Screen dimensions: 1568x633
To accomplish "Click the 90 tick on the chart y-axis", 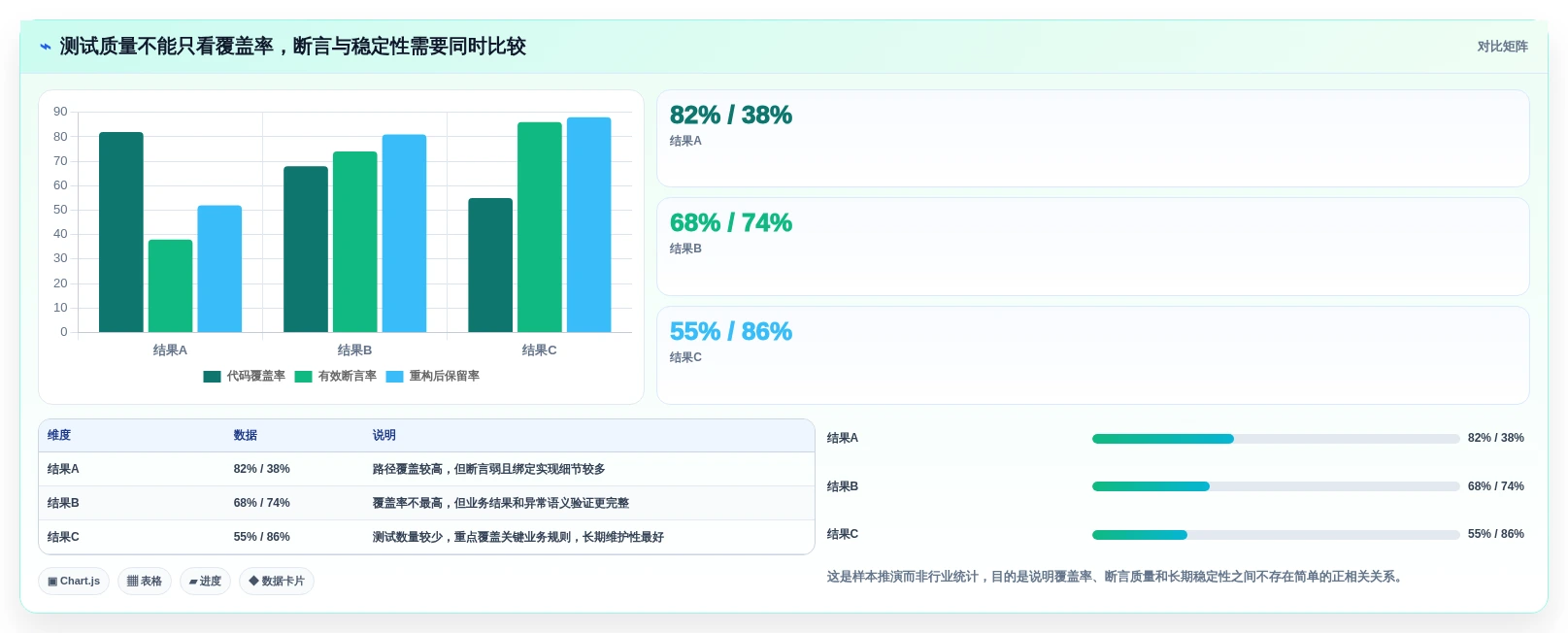I will point(60,112).
